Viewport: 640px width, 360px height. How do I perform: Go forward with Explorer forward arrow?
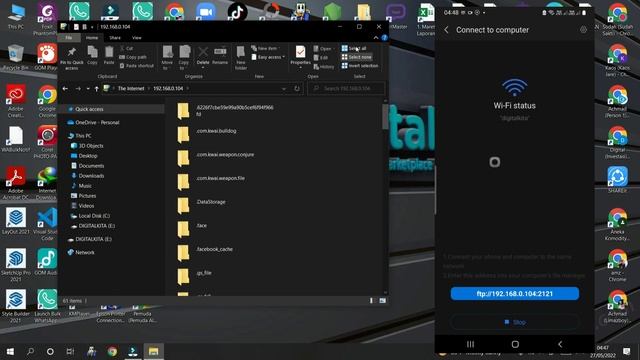[78, 89]
